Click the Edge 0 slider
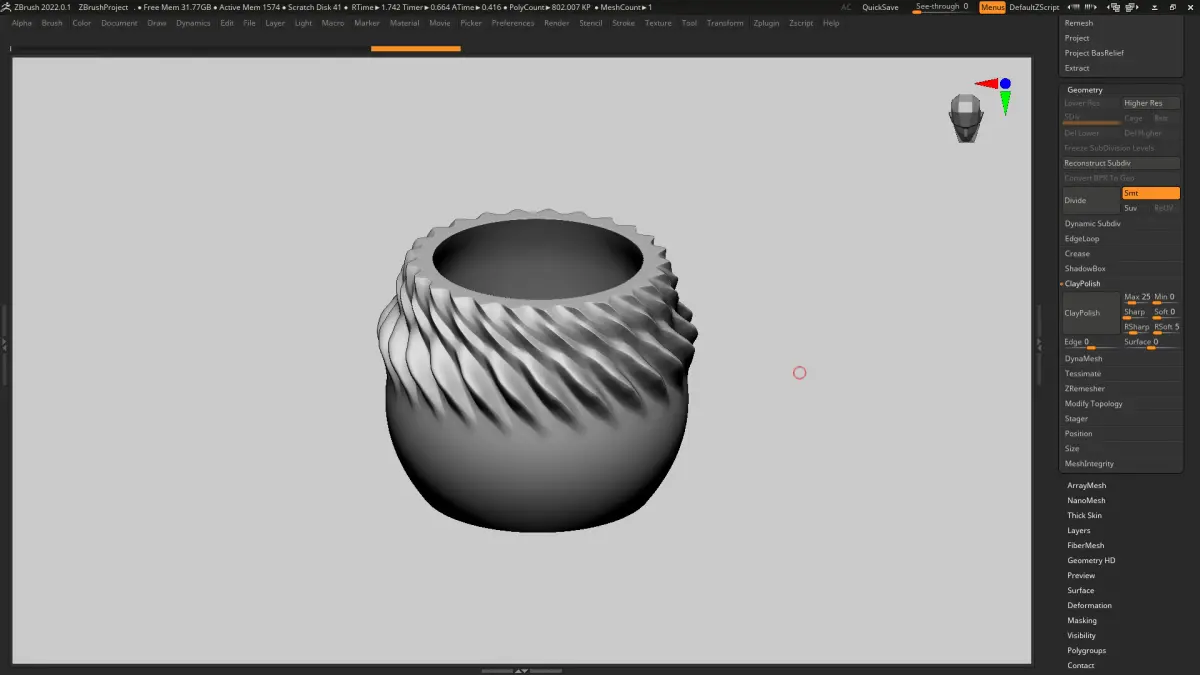Image resolution: width=1200 pixels, height=675 pixels. pyautogui.click(x=1091, y=343)
